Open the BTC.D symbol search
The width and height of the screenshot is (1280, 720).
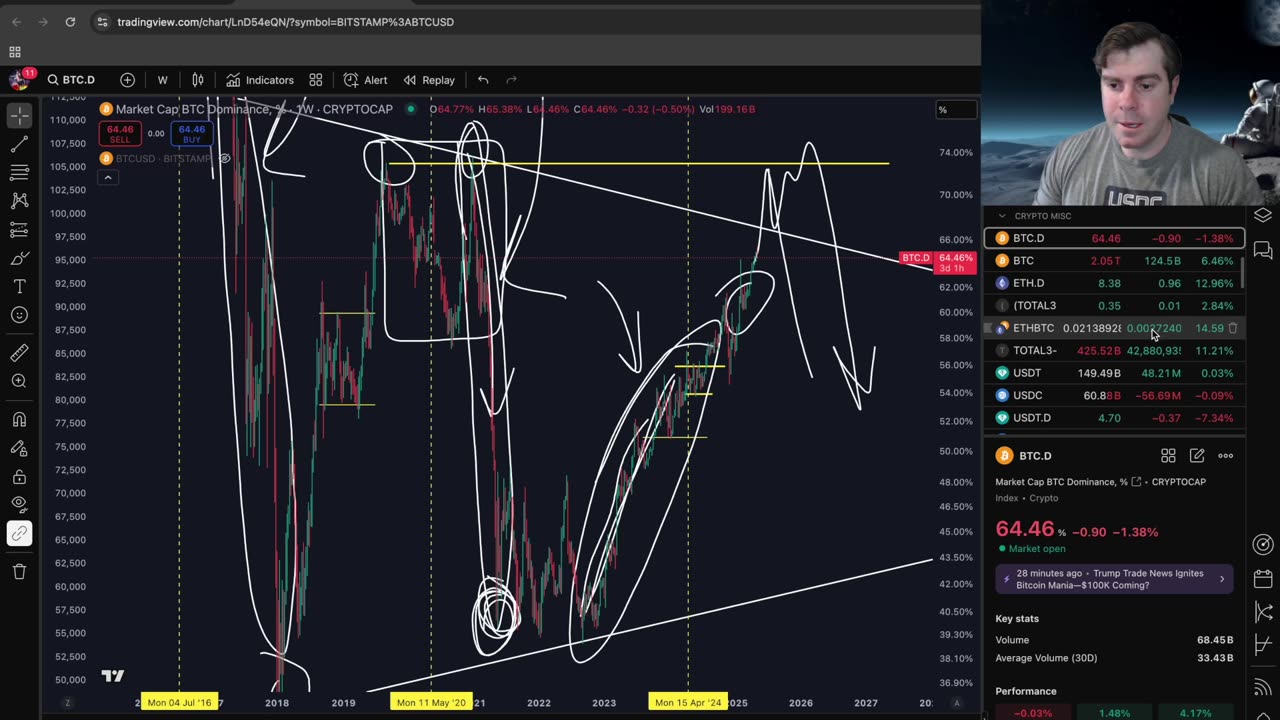(x=71, y=80)
